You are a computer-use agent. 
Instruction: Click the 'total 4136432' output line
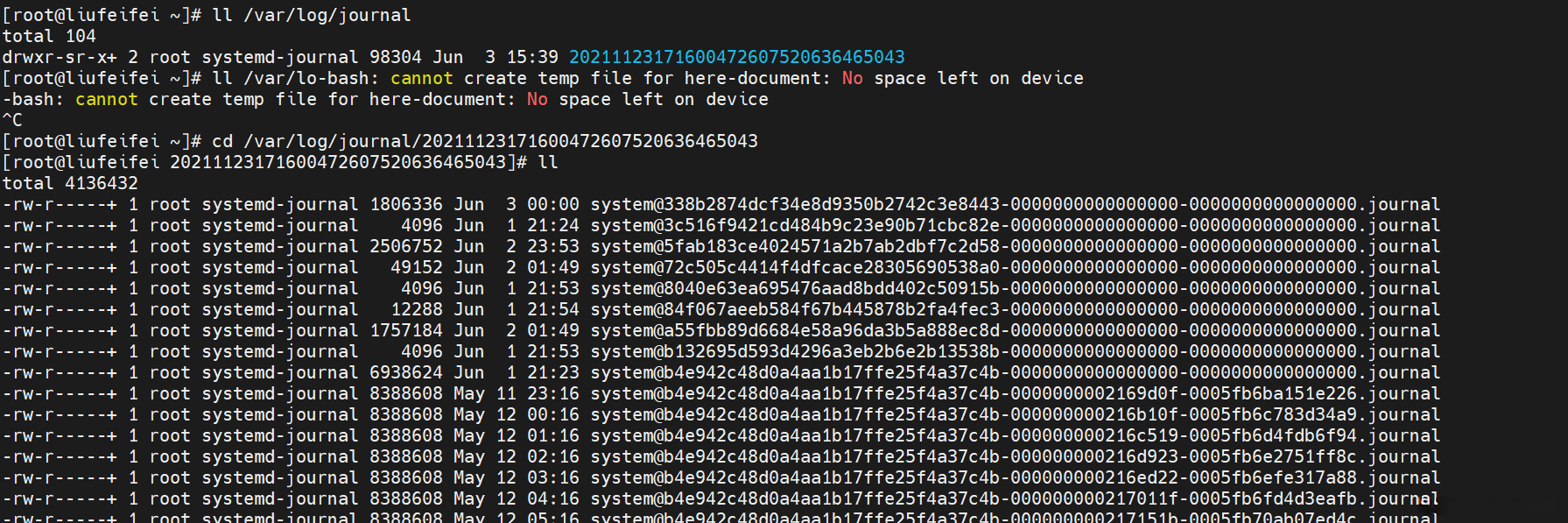point(70,183)
